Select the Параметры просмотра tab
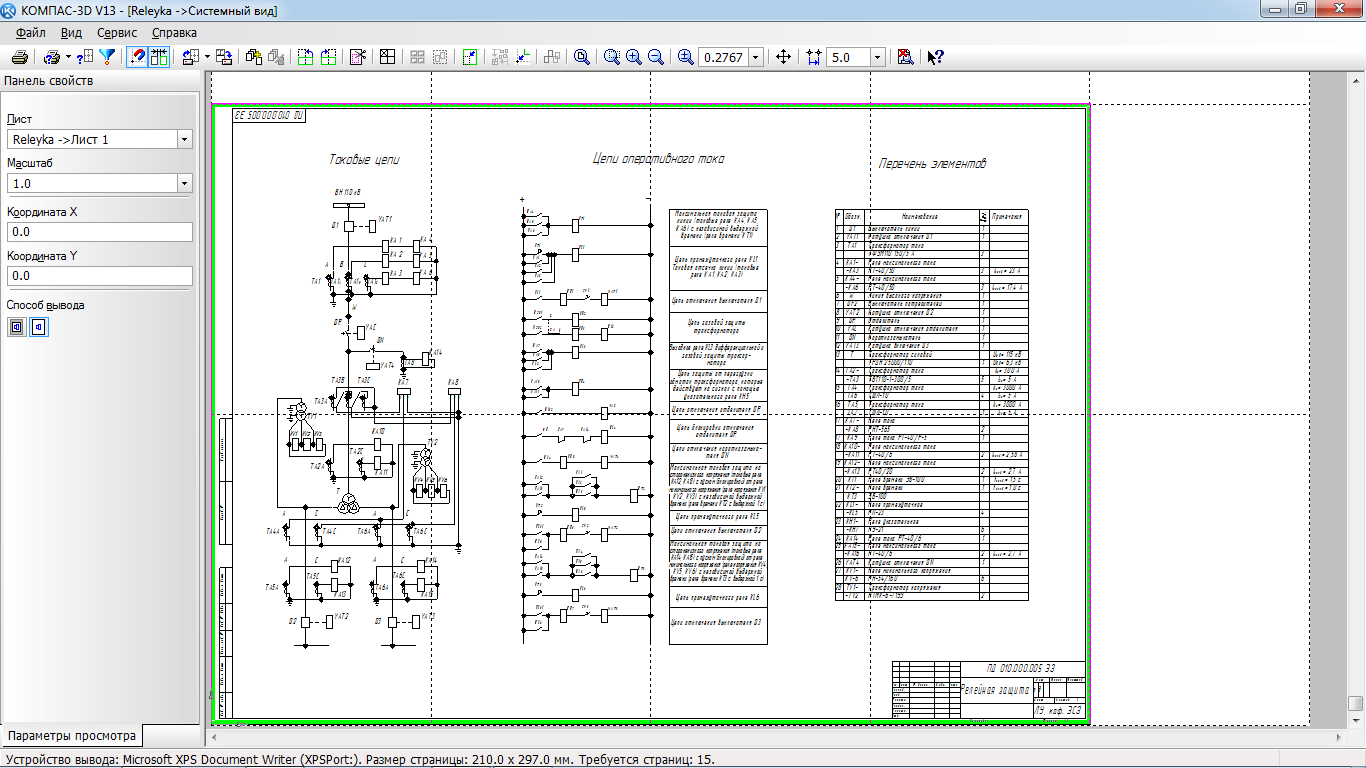1366x768 pixels. pyautogui.click(x=71, y=737)
